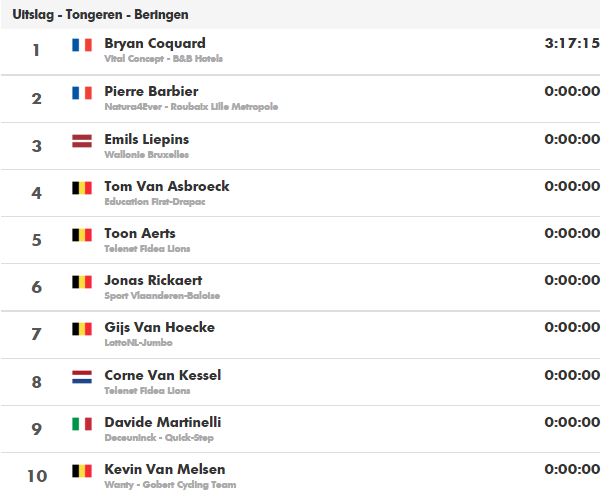609x499 pixels.
Task: Click the Belgian flag beside Tom Van Asbroeck
Action: pyautogui.click(x=82, y=188)
